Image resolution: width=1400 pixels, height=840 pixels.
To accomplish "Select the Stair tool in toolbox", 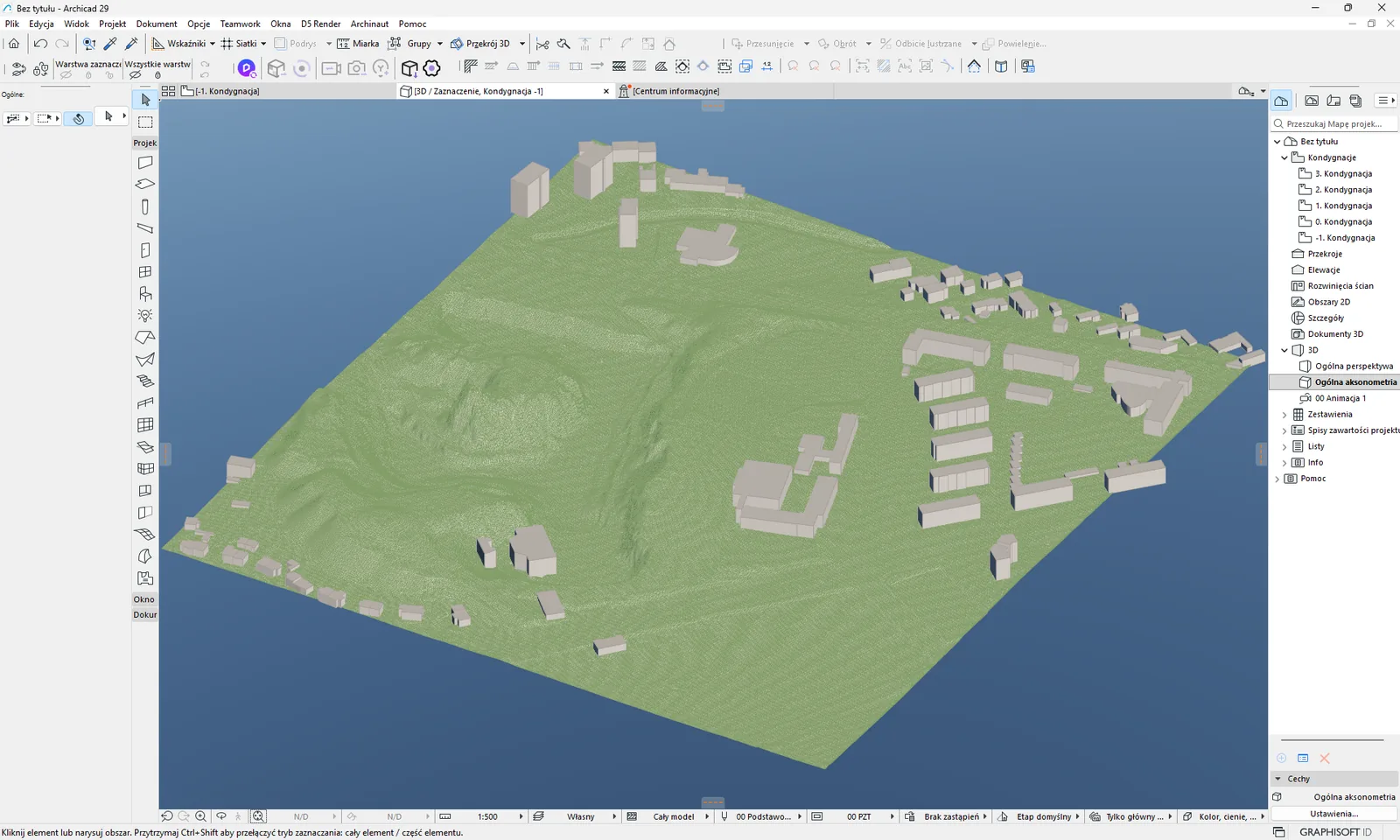I will click(x=145, y=381).
